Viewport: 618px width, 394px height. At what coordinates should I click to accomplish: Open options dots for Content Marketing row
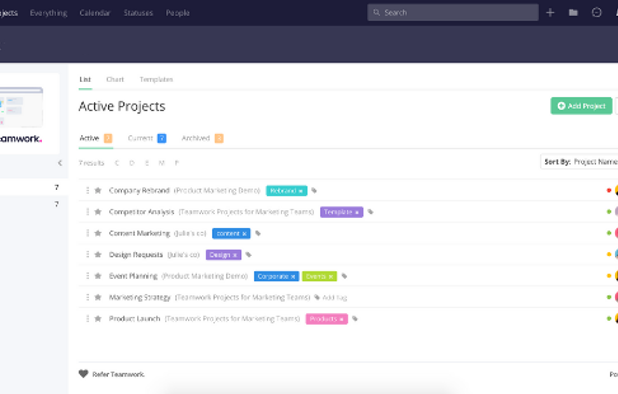click(87, 233)
